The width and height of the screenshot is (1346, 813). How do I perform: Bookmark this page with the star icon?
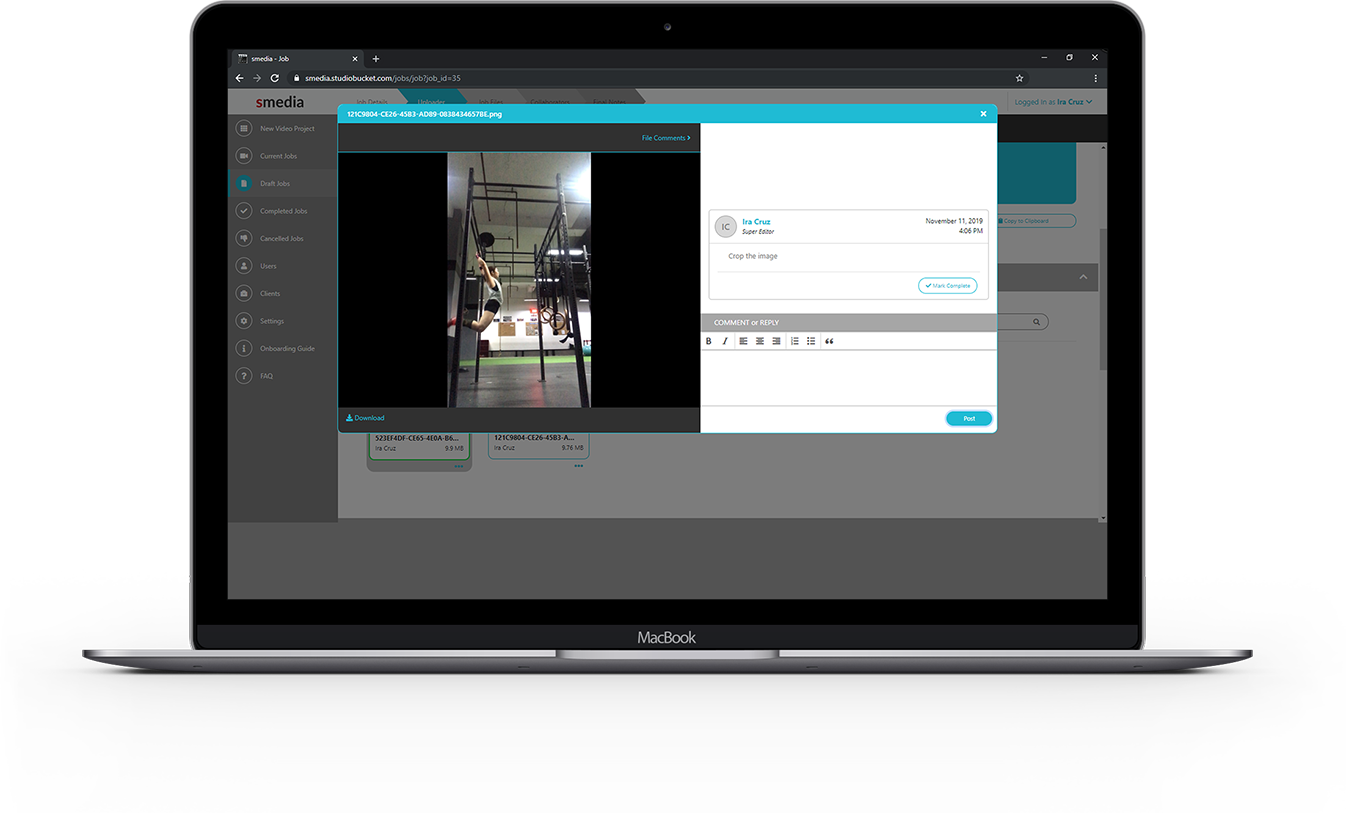click(x=1019, y=78)
